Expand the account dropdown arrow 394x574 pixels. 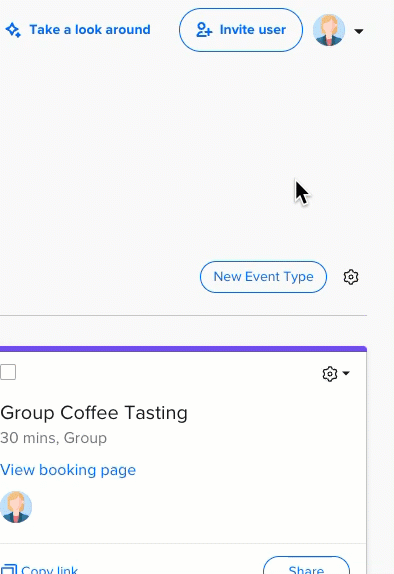[359, 31]
